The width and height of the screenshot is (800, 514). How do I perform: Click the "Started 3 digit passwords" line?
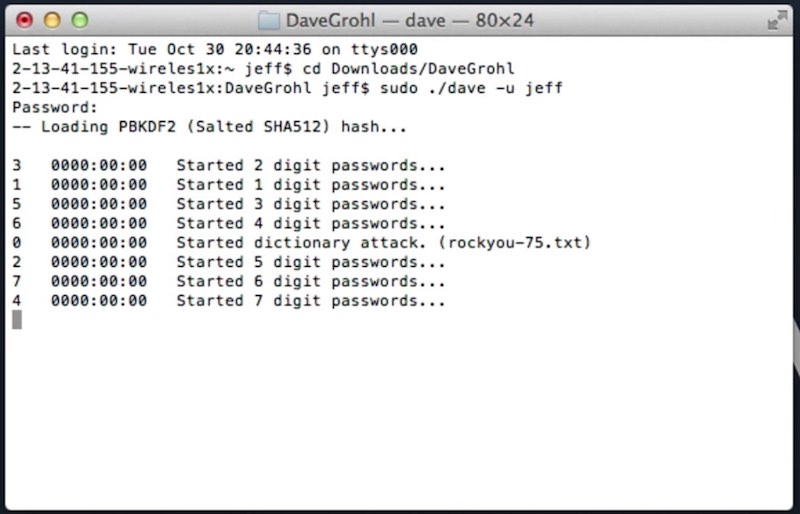pyautogui.click(x=310, y=204)
